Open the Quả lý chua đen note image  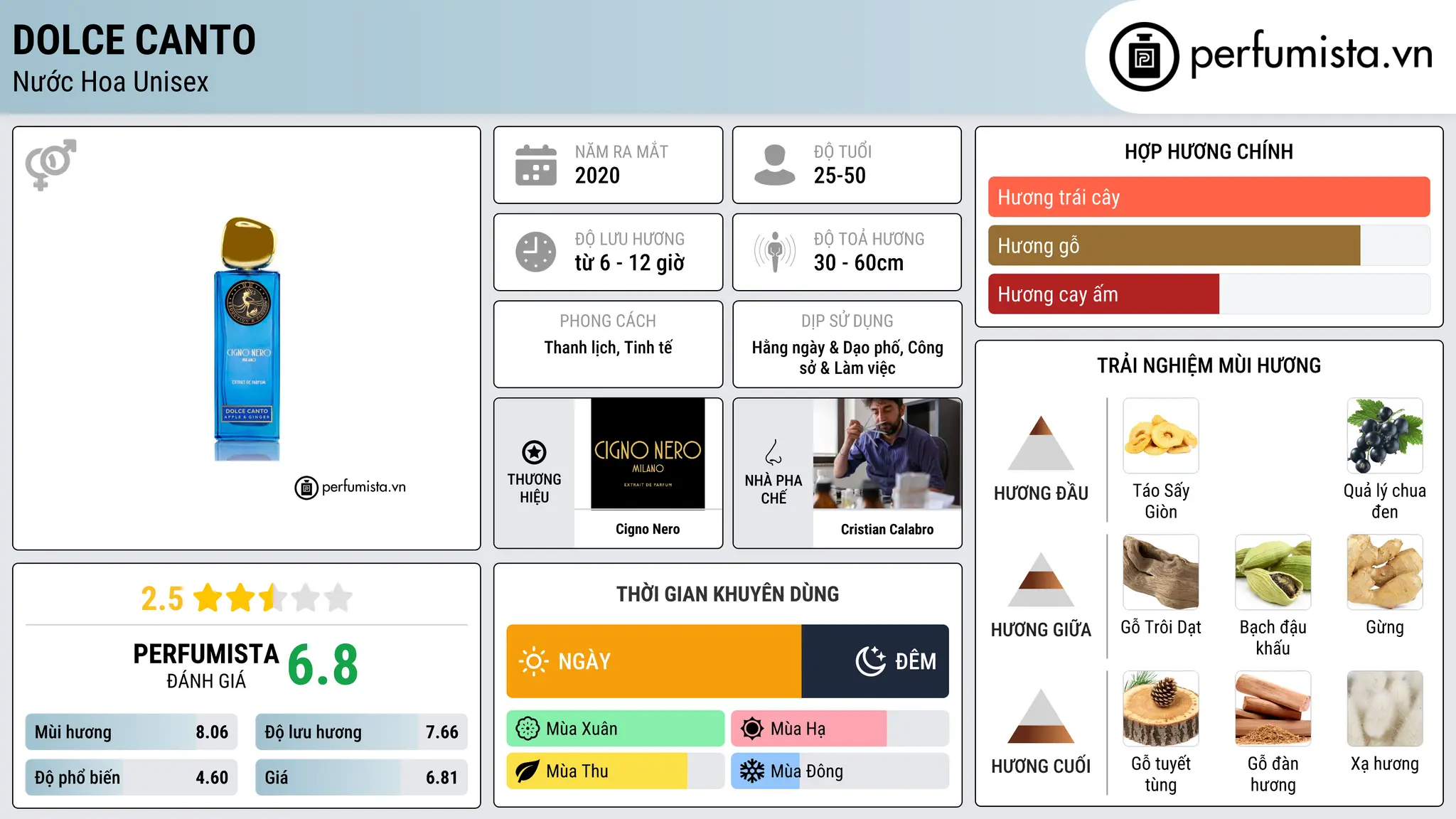[1385, 436]
